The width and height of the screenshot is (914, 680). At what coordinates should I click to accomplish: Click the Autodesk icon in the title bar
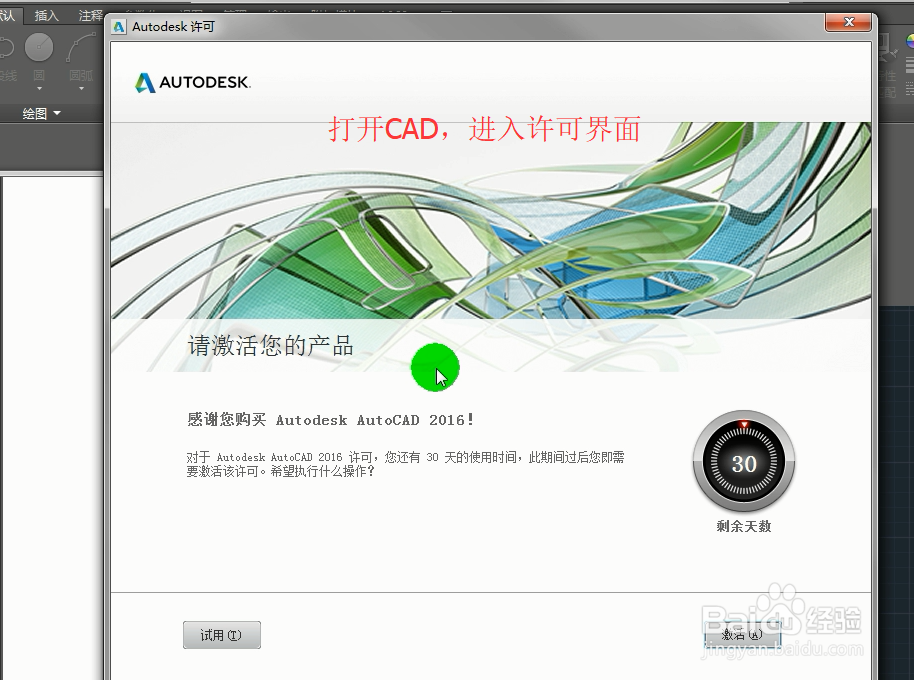(119, 27)
